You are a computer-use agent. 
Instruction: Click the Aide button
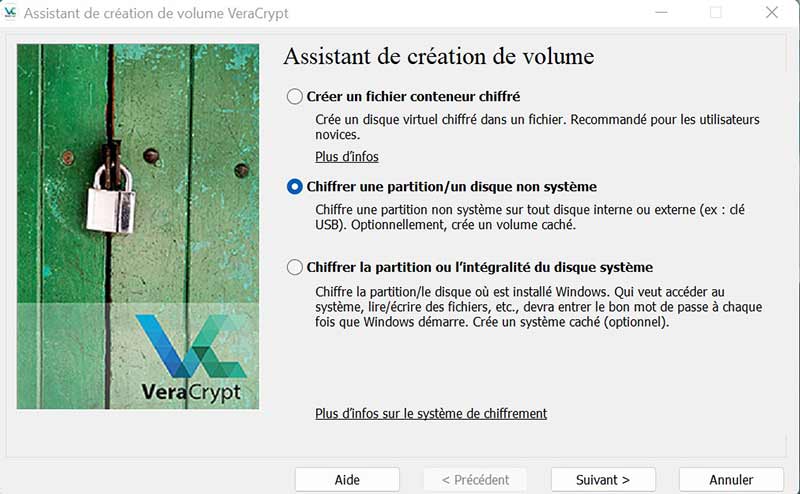coord(347,480)
